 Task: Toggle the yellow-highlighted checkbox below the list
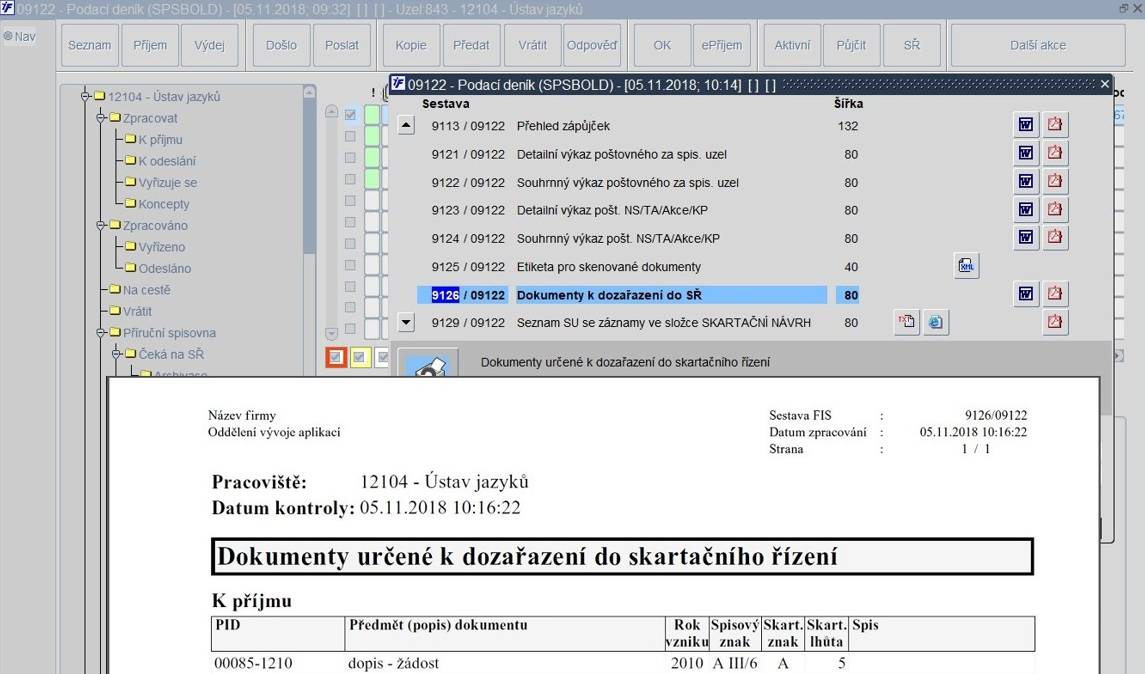point(359,357)
